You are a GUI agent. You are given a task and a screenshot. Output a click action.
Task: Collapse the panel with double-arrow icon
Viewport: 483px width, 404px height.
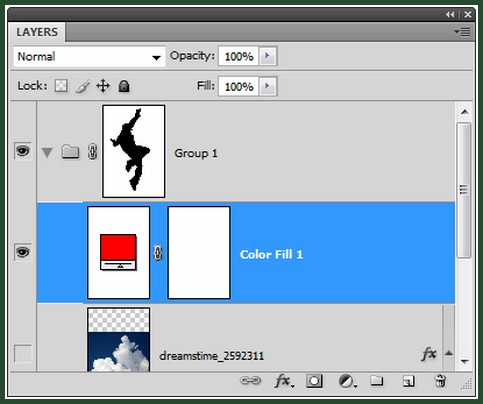click(x=450, y=15)
